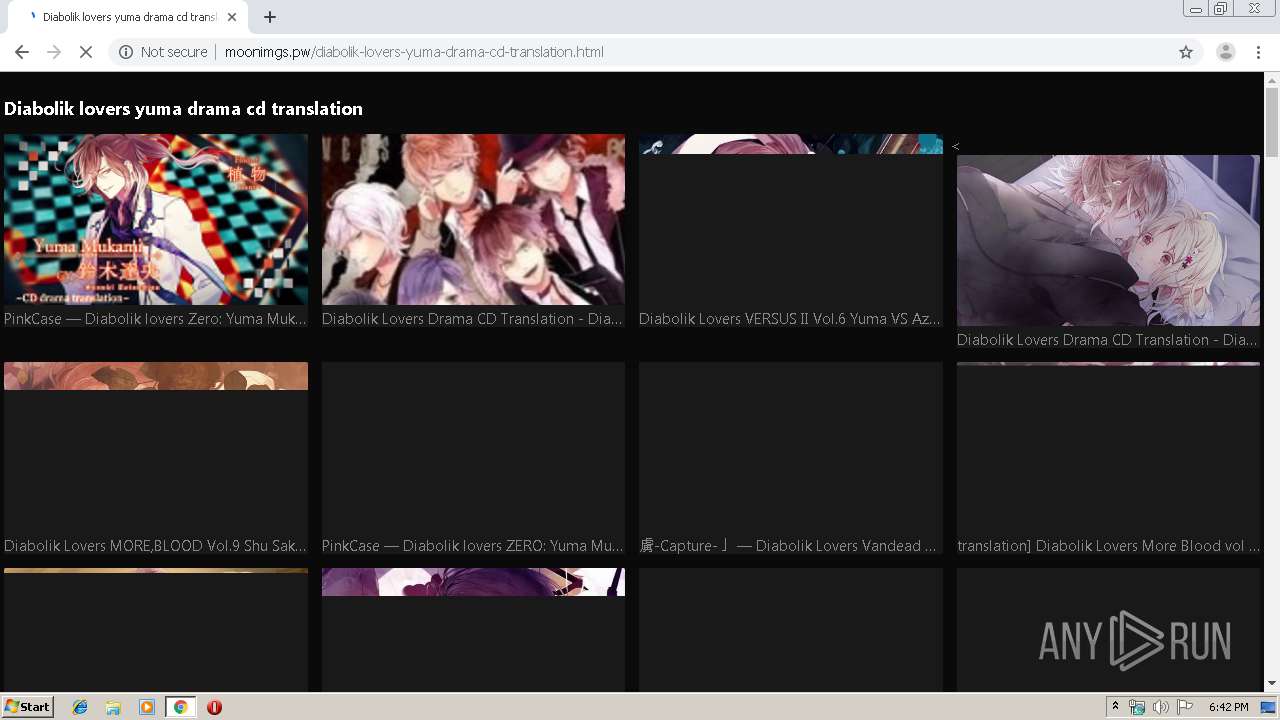Open PinkCase Diabolik lovers ZERO: Yuma Mu caption
The height and width of the screenshot is (720, 1280).
point(473,546)
